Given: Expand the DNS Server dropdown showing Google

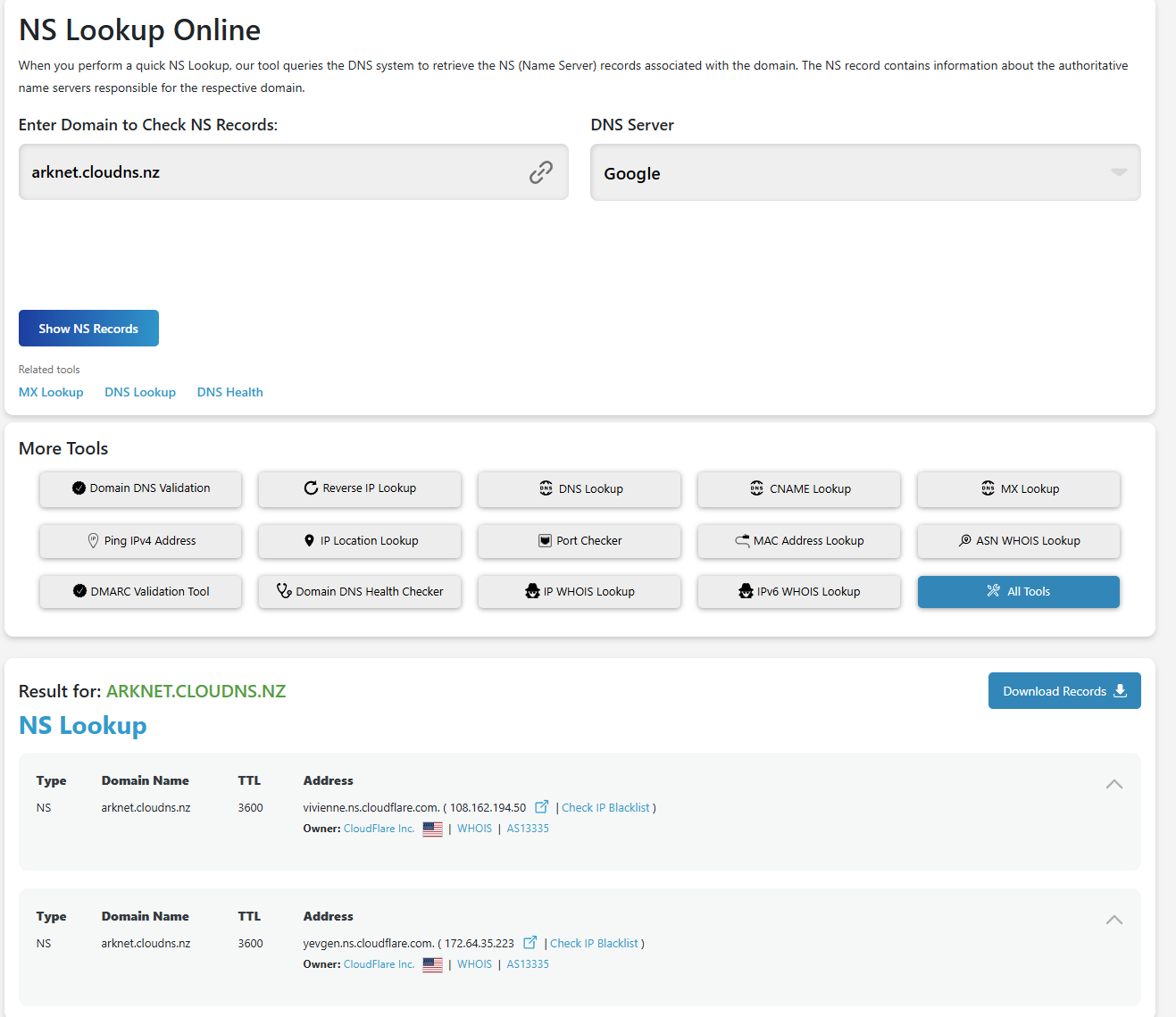Looking at the screenshot, I should tap(864, 173).
